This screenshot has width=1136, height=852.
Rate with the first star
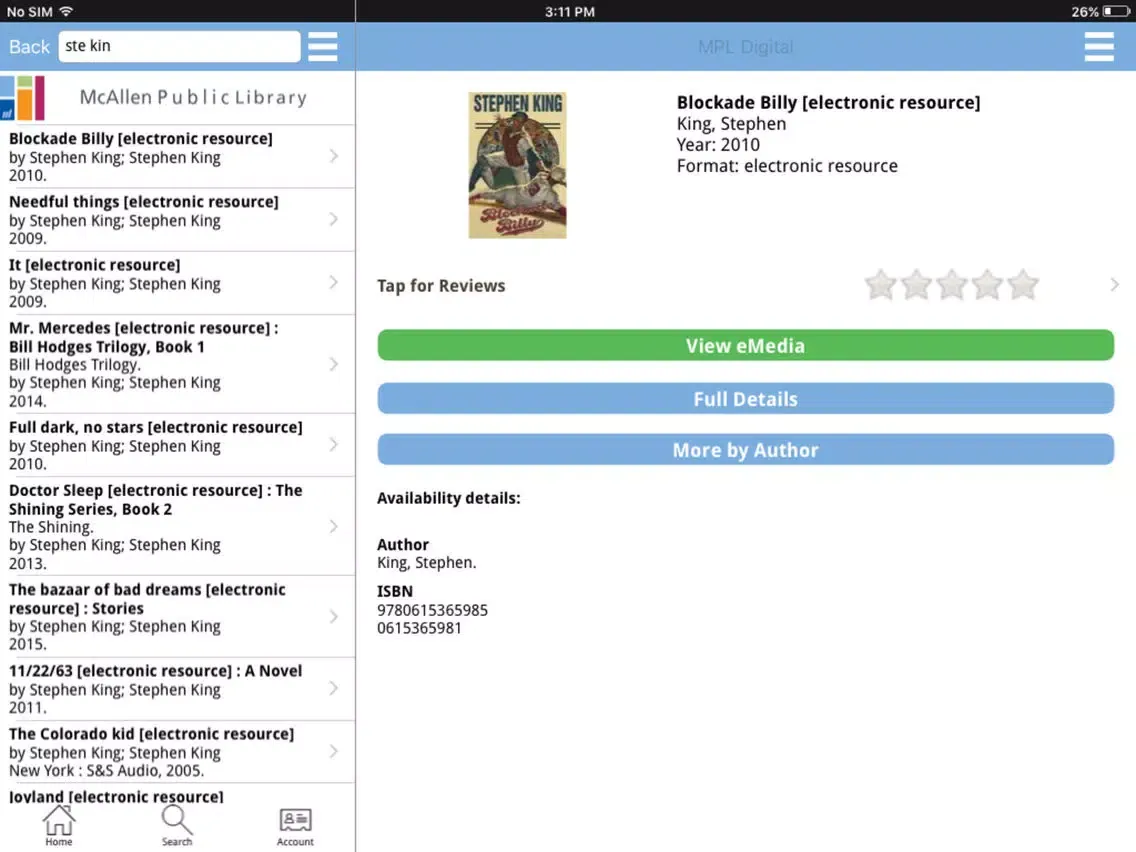[880, 285]
